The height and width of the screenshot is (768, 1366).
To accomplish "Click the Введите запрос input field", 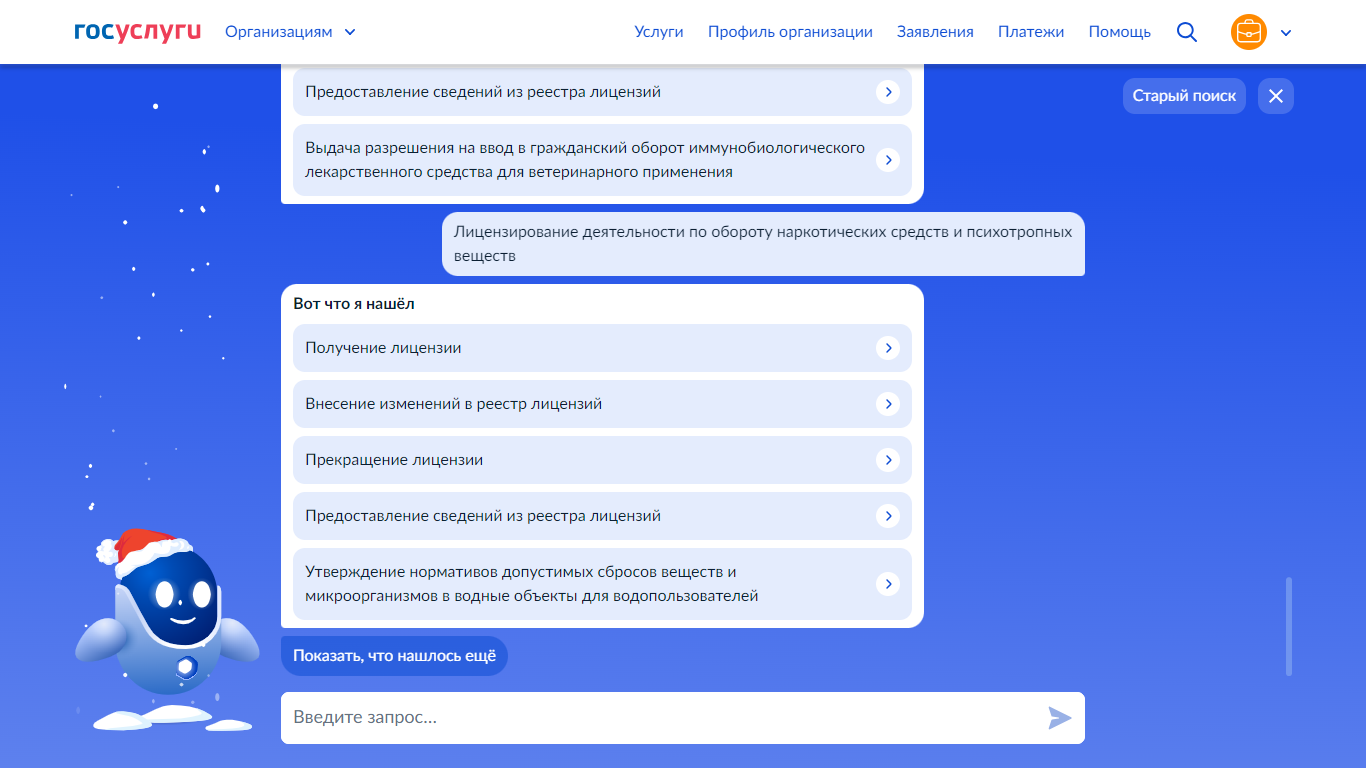I will pyautogui.click(x=600, y=717).
